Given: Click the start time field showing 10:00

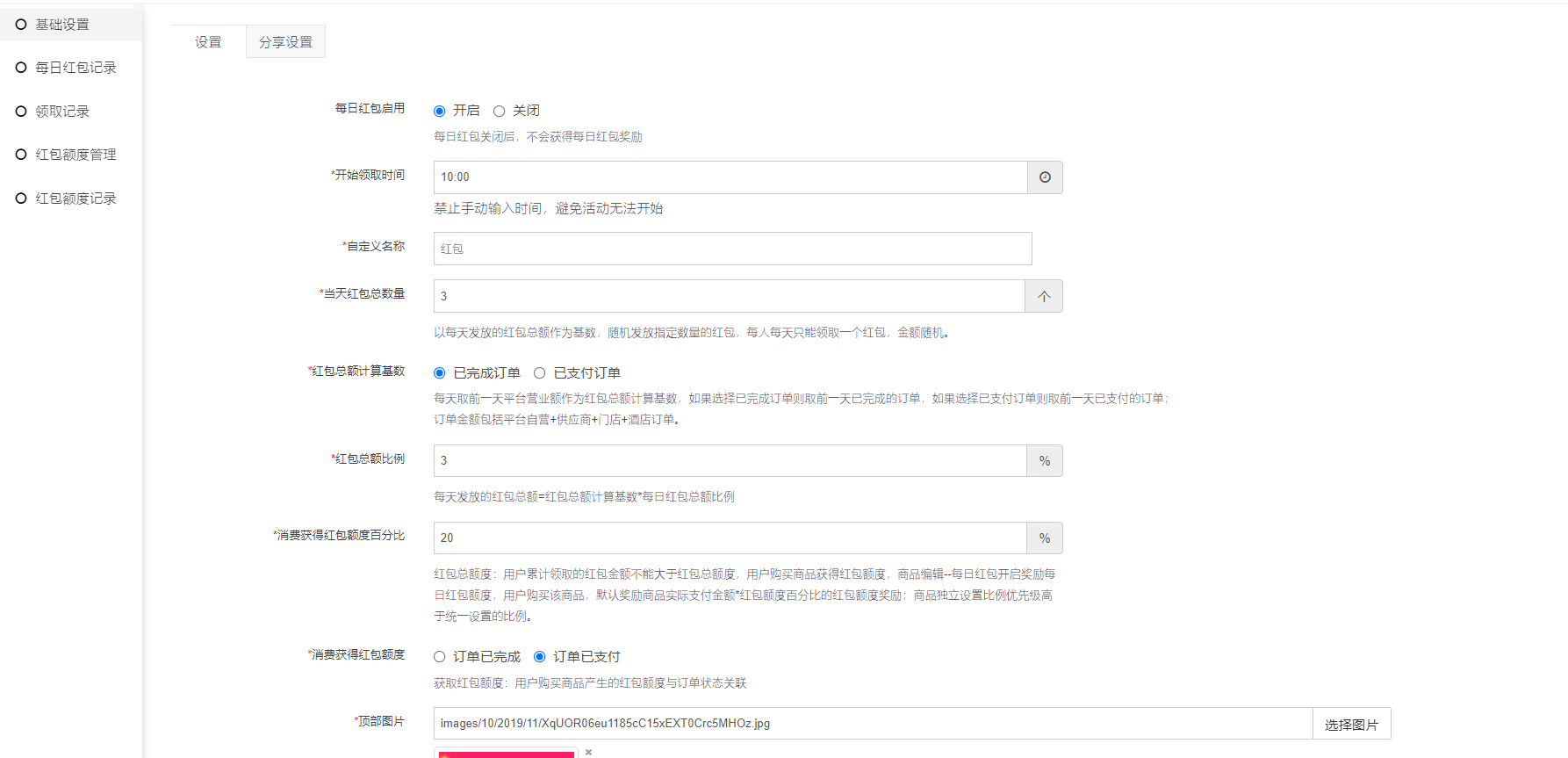Looking at the screenshot, I should tap(730, 177).
